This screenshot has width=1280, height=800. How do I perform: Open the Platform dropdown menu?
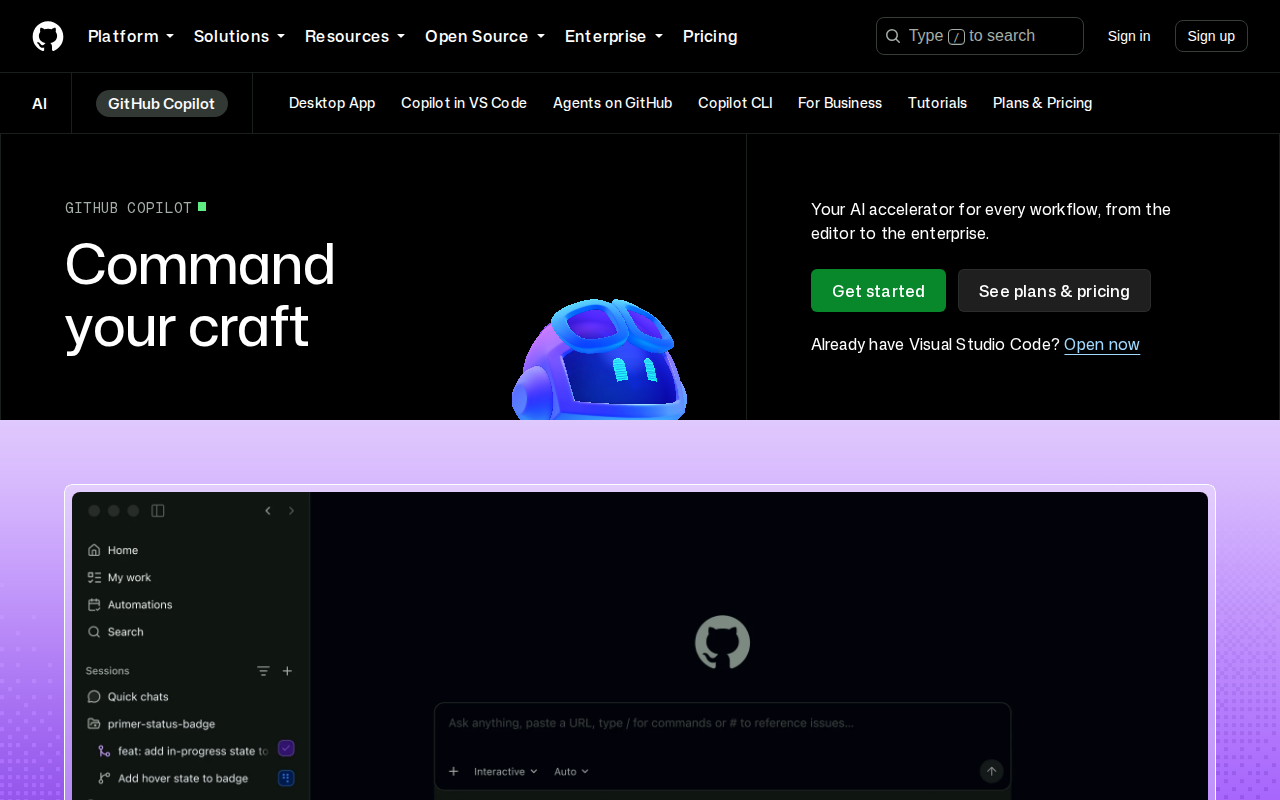tap(131, 36)
